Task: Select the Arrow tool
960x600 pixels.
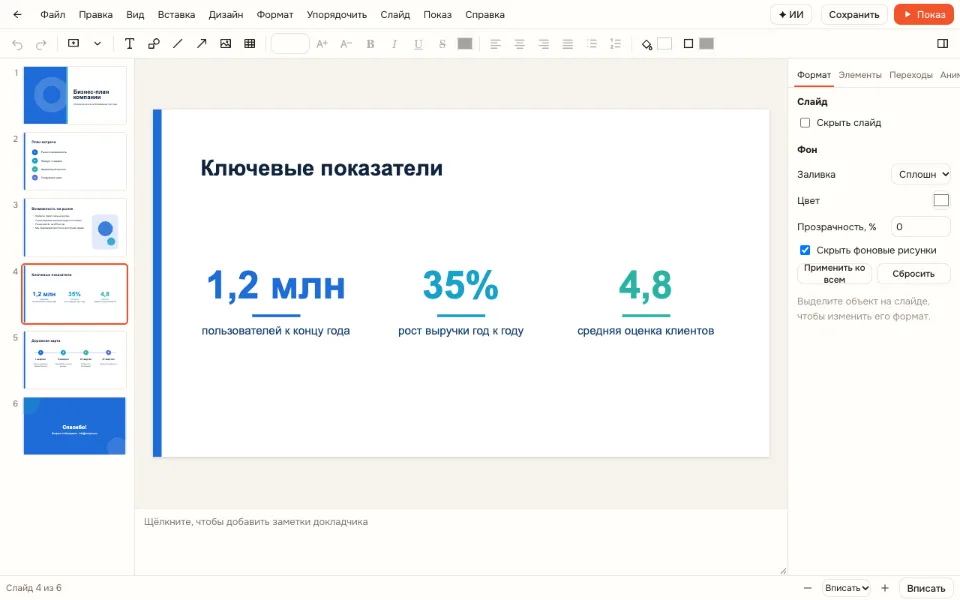Action: click(201, 43)
